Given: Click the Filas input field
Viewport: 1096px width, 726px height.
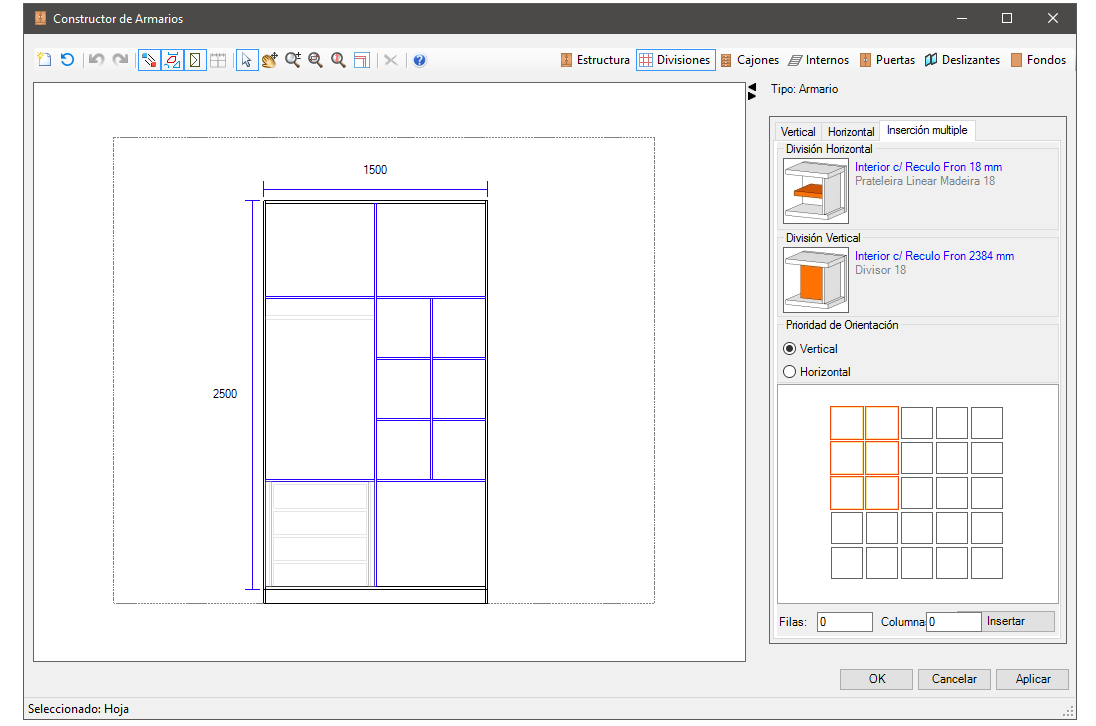Looking at the screenshot, I should (x=844, y=622).
